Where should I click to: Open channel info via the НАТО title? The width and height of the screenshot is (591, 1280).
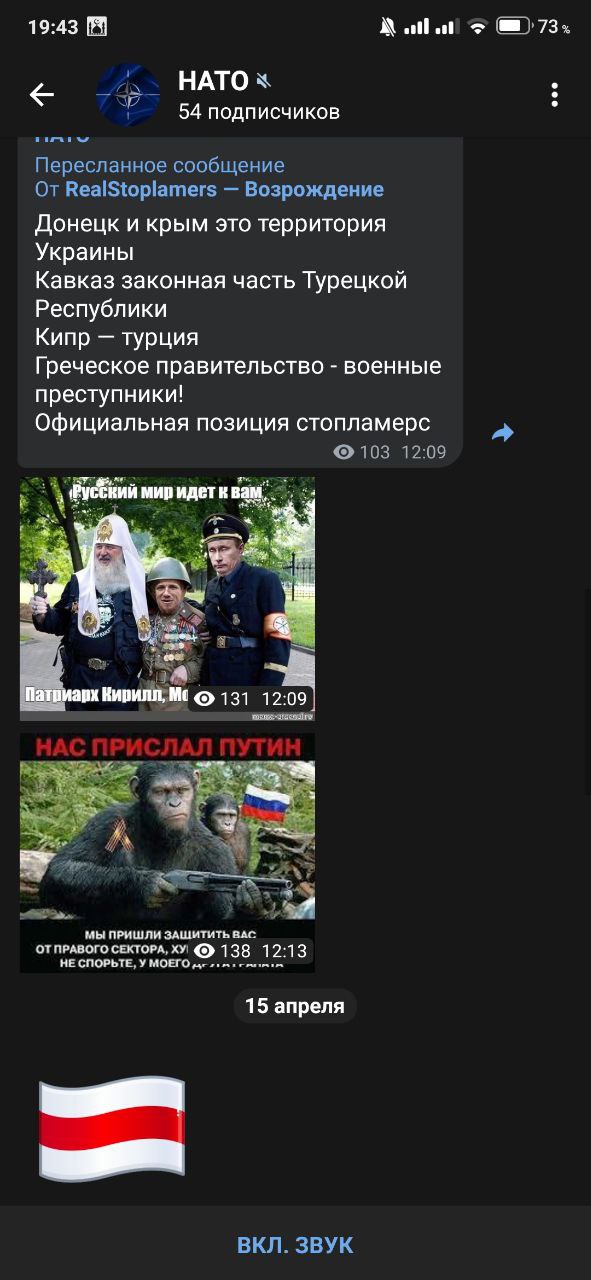pyautogui.click(x=213, y=80)
